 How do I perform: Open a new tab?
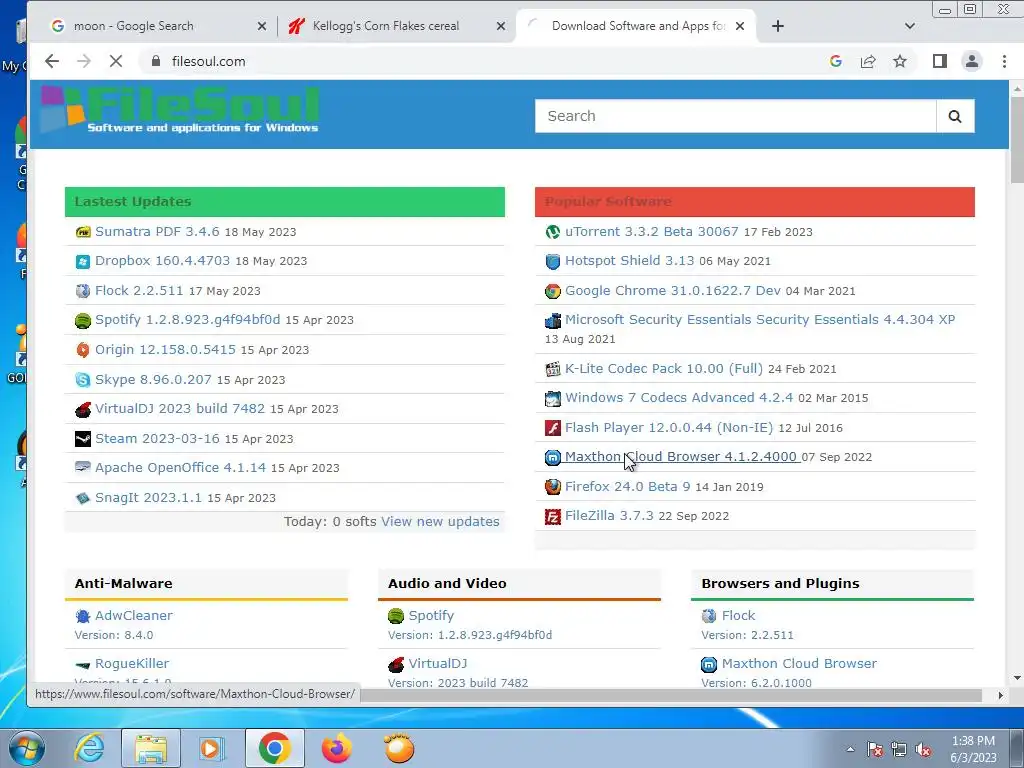tap(777, 26)
